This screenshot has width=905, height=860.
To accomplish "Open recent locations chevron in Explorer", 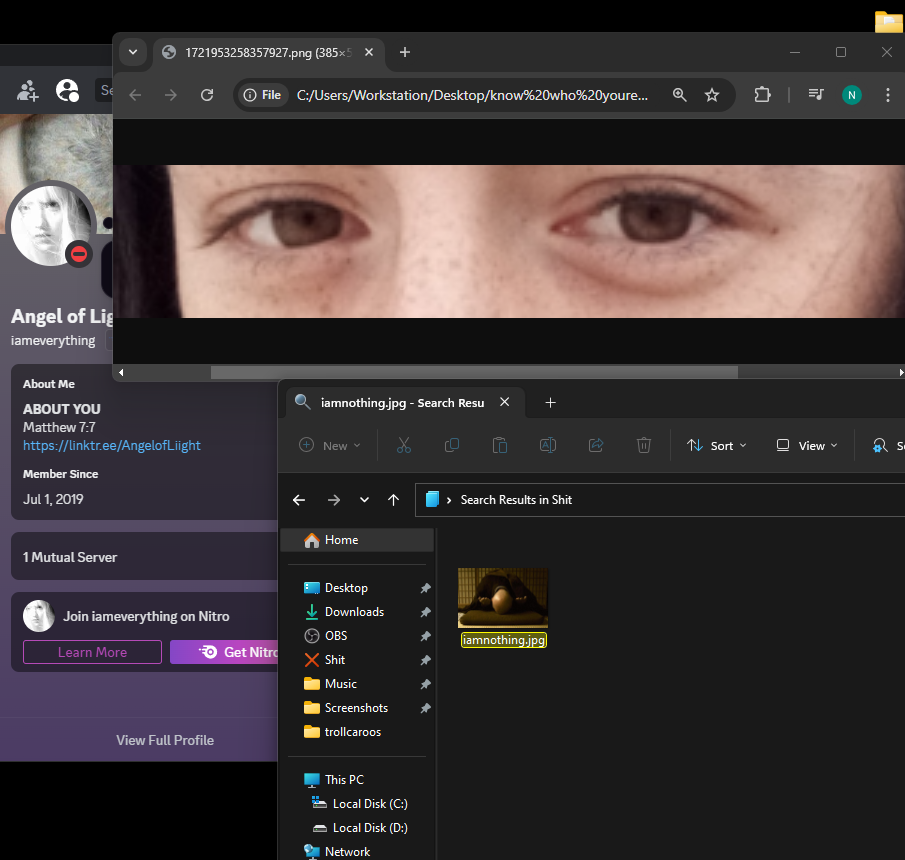I will (x=364, y=500).
